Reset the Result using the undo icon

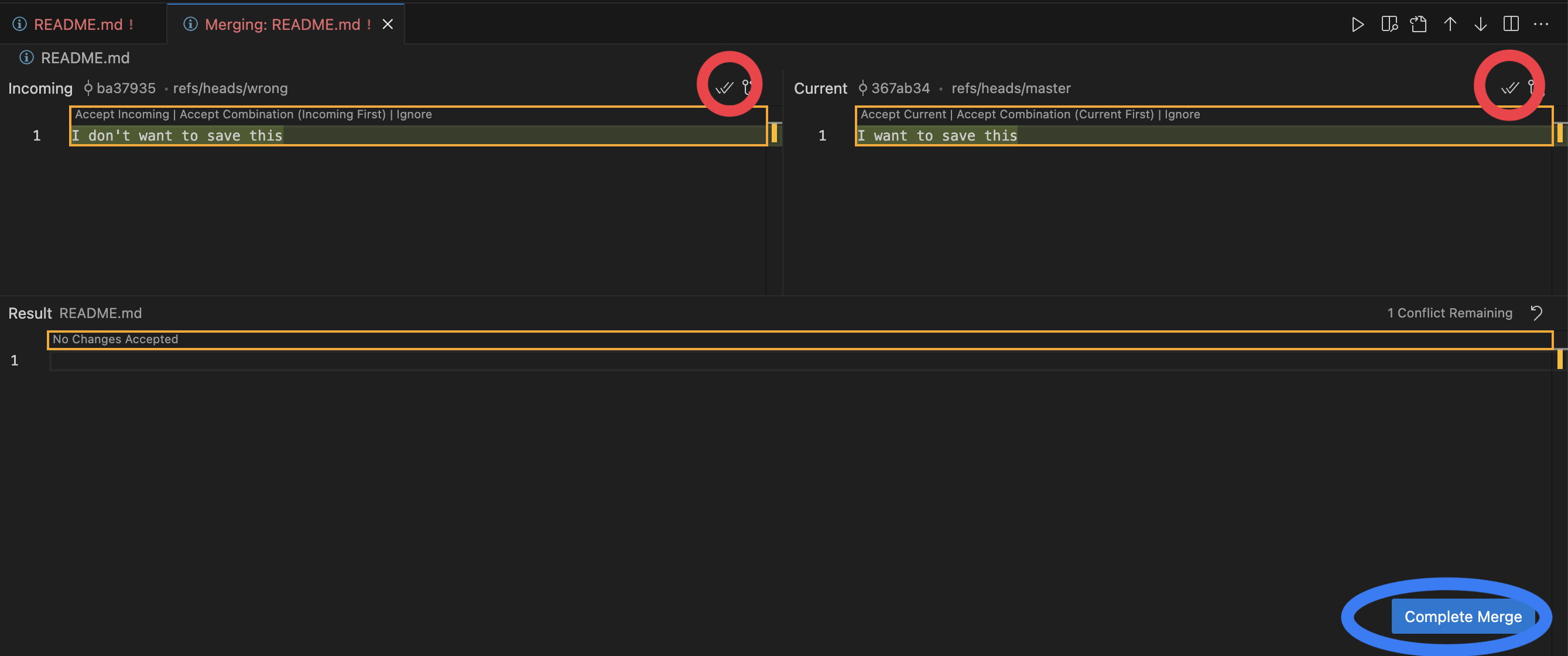pyautogui.click(x=1536, y=313)
